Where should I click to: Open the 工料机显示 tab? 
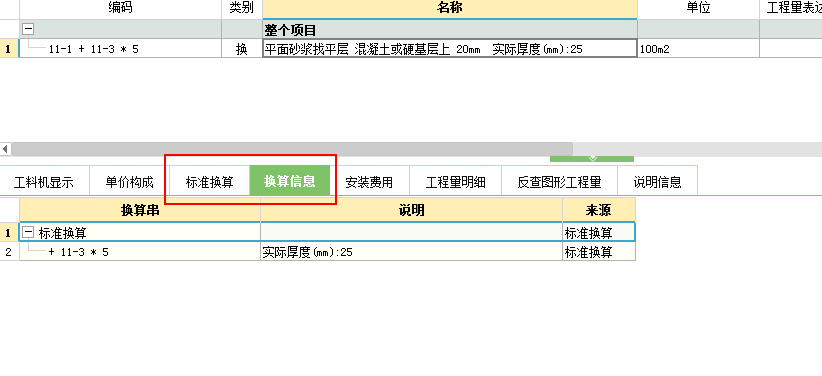click(44, 182)
